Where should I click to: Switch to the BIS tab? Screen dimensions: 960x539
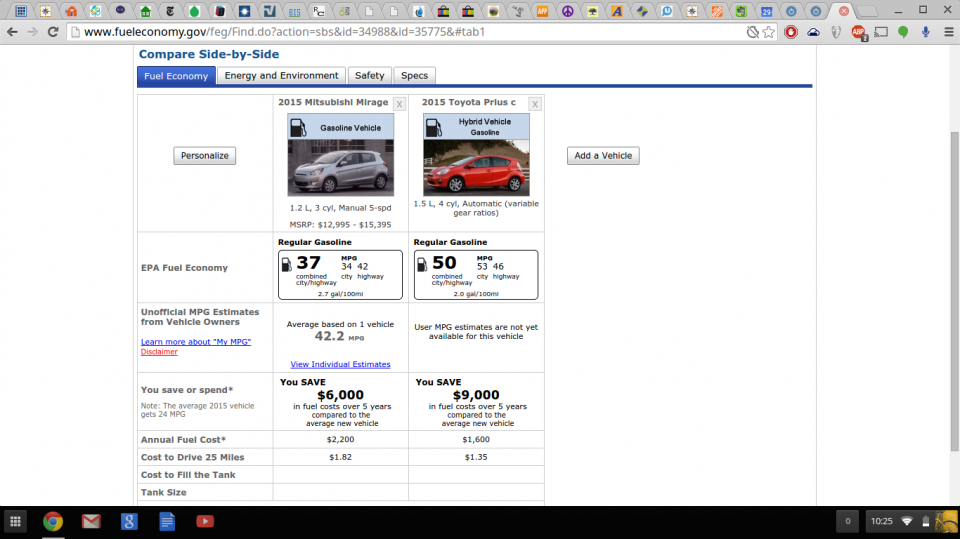click(294, 11)
